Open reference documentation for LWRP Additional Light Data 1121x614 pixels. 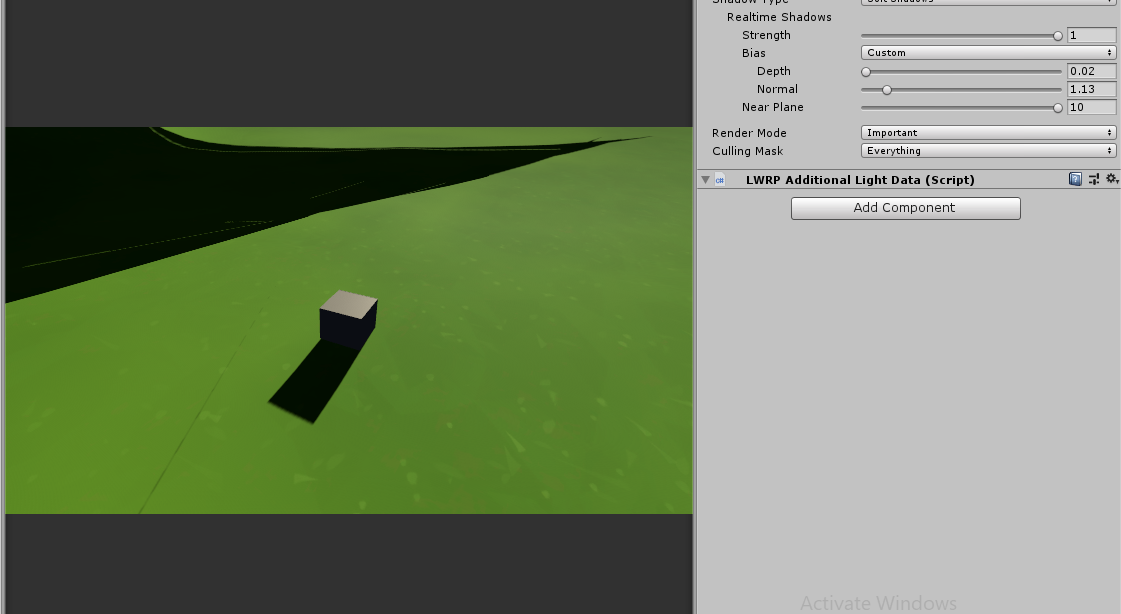(x=1075, y=179)
